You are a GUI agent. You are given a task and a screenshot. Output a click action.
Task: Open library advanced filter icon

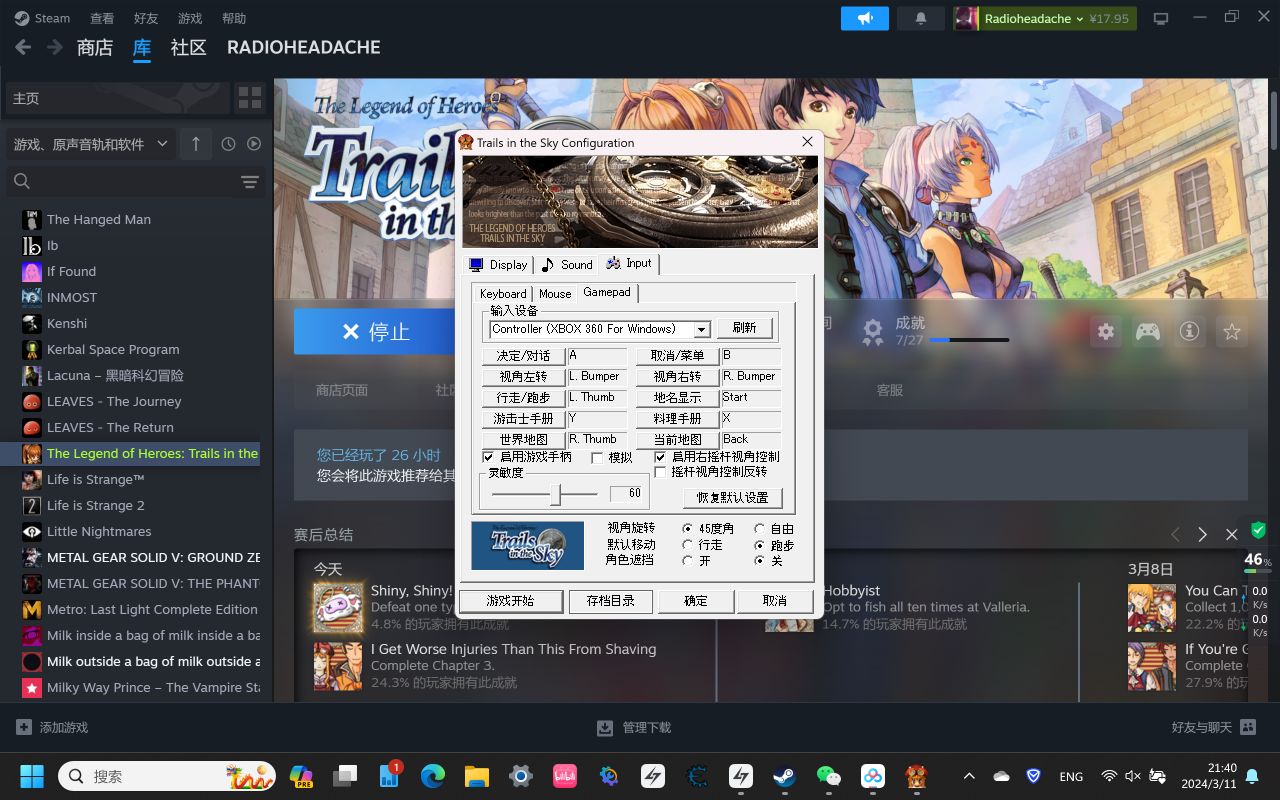(x=250, y=181)
